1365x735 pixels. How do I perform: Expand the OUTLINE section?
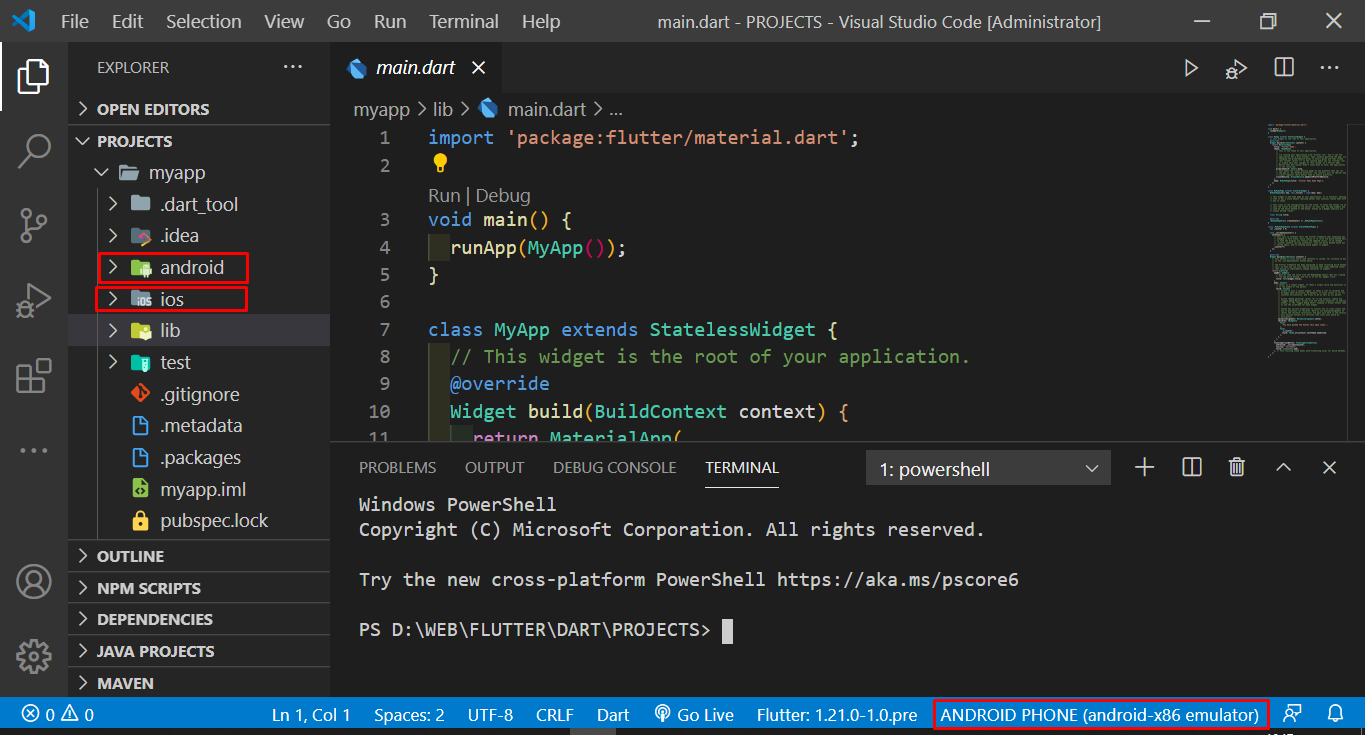click(x=130, y=556)
